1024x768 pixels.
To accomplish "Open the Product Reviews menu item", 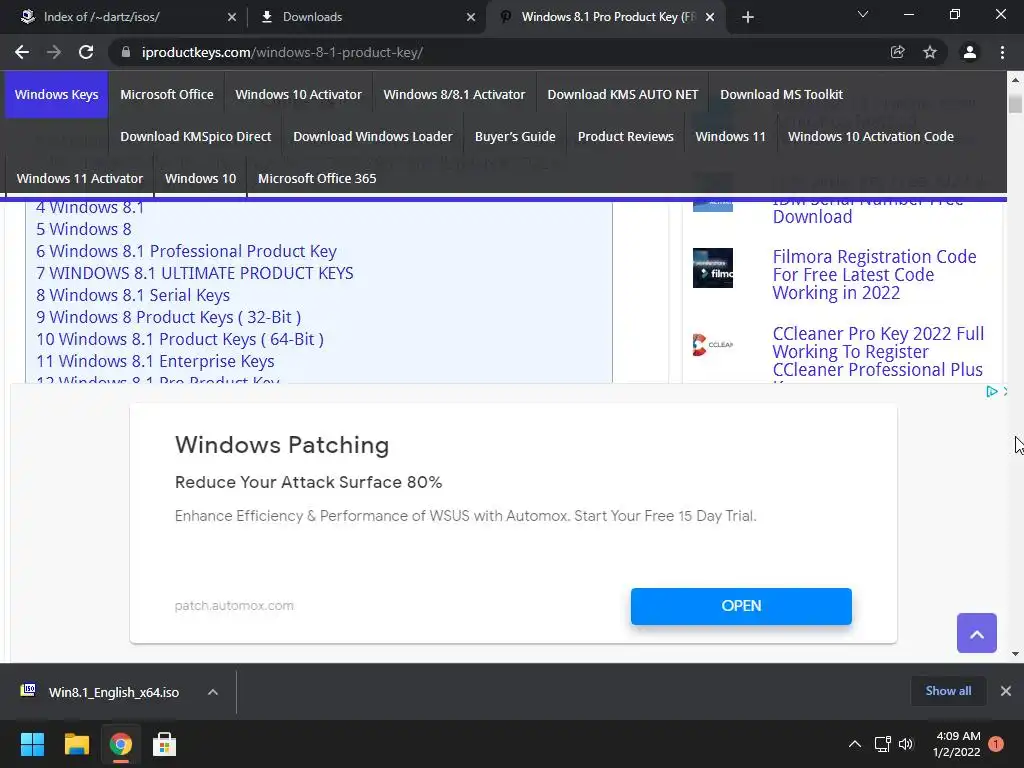I will click(x=626, y=136).
